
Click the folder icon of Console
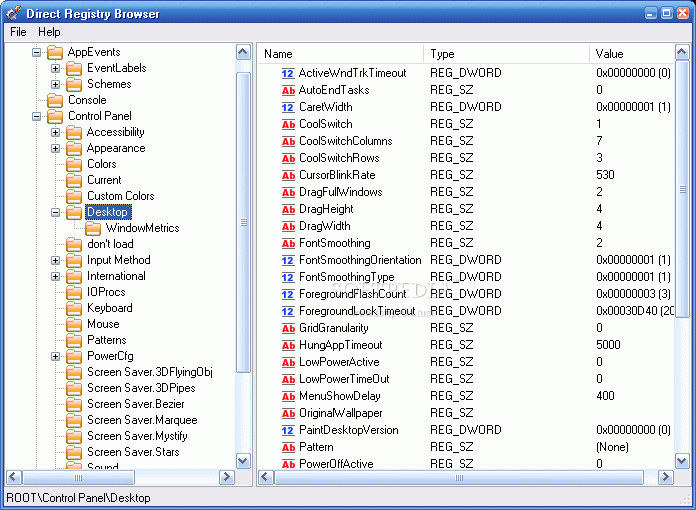click(x=55, y=100)
